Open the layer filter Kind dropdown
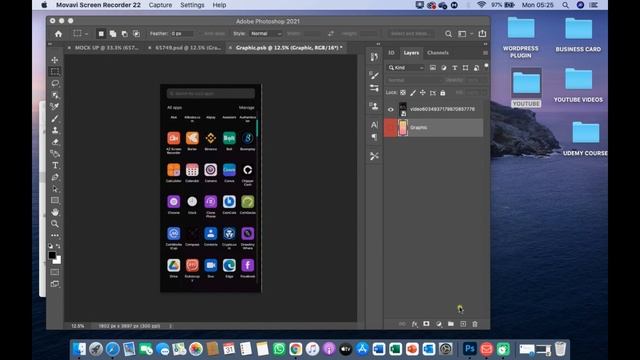Viewport: 640px width, 360px height. click(x=406, y=68)
